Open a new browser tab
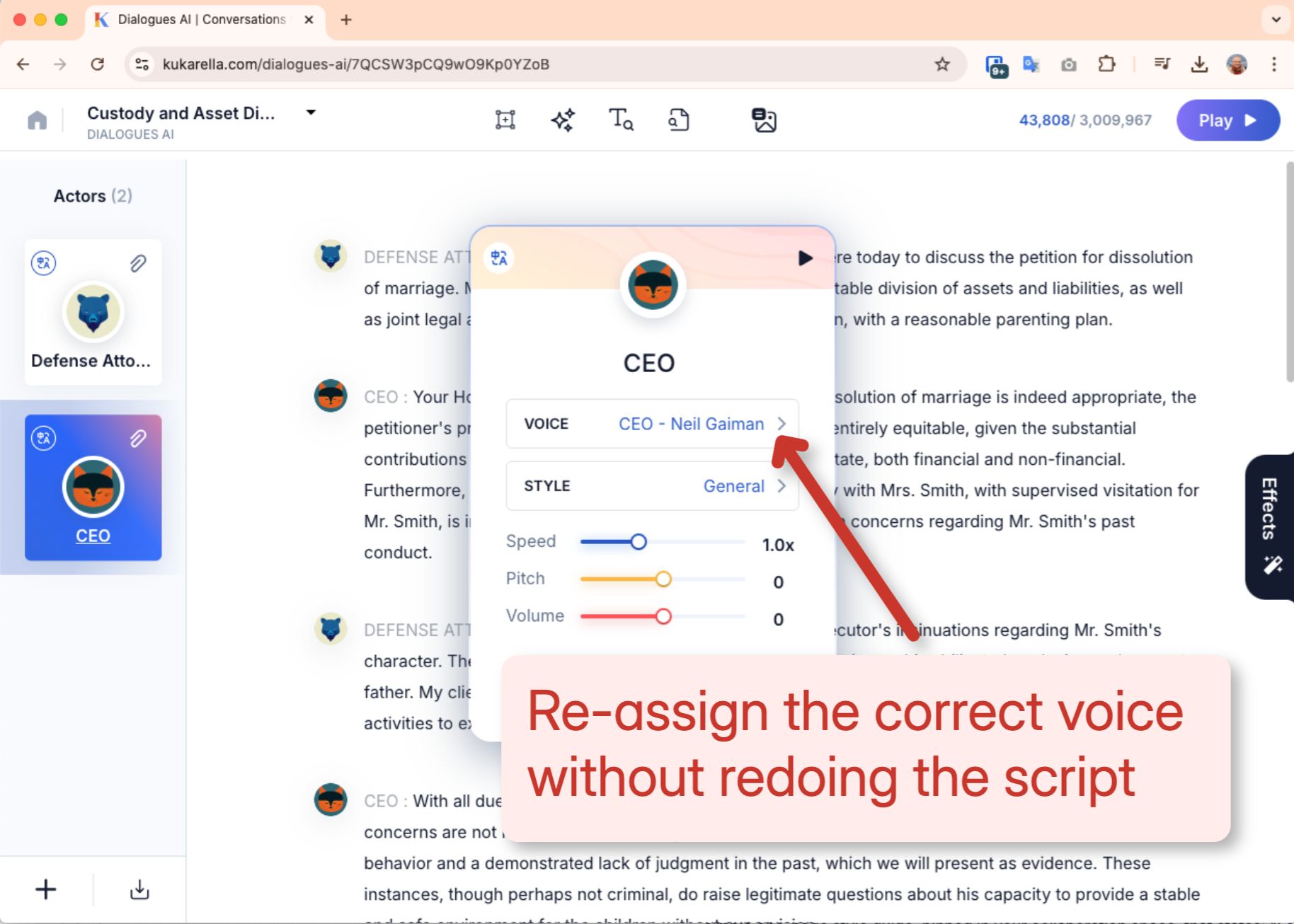 [346, 20]
